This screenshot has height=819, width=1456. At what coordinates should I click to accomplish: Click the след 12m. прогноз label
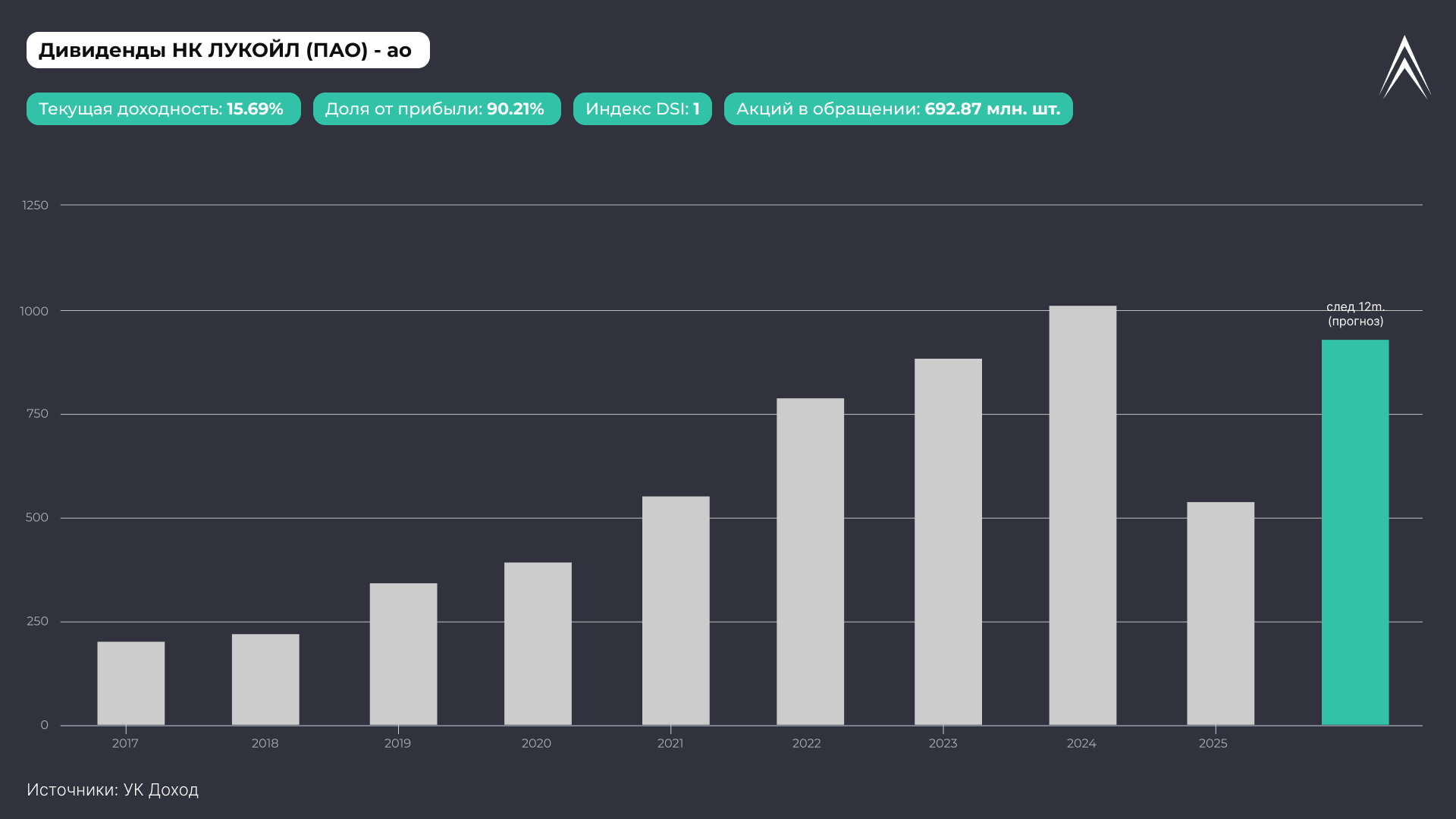pos(1355,314)
